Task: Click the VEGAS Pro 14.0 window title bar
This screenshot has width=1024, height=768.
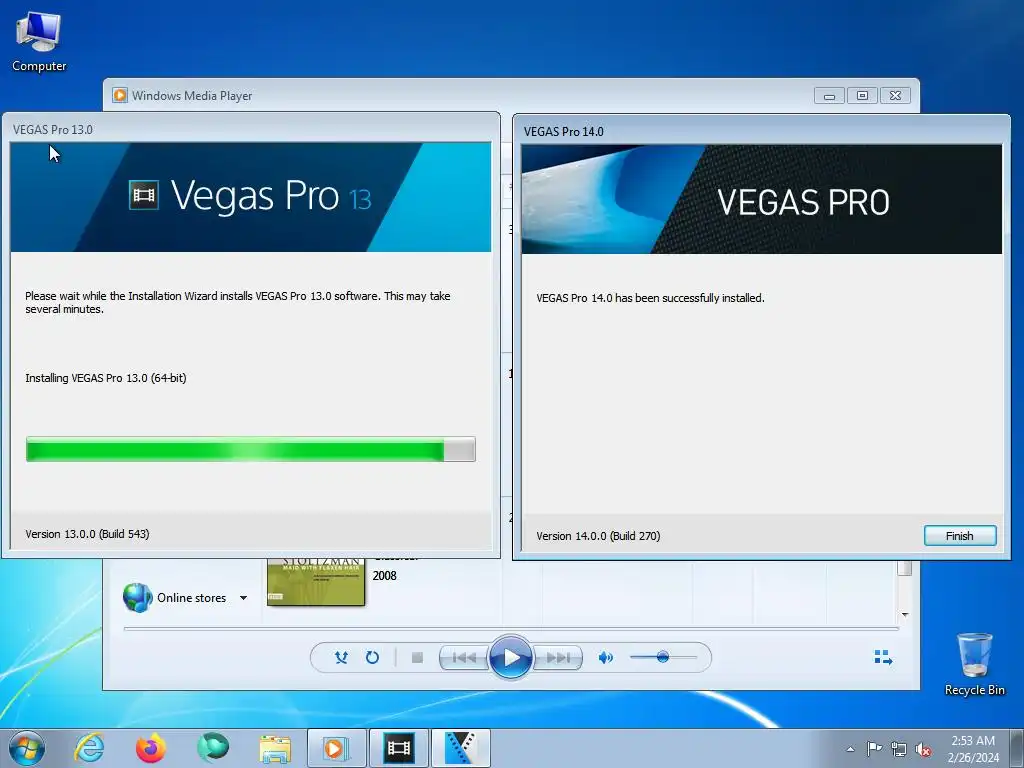Action: tap(761, 131)
